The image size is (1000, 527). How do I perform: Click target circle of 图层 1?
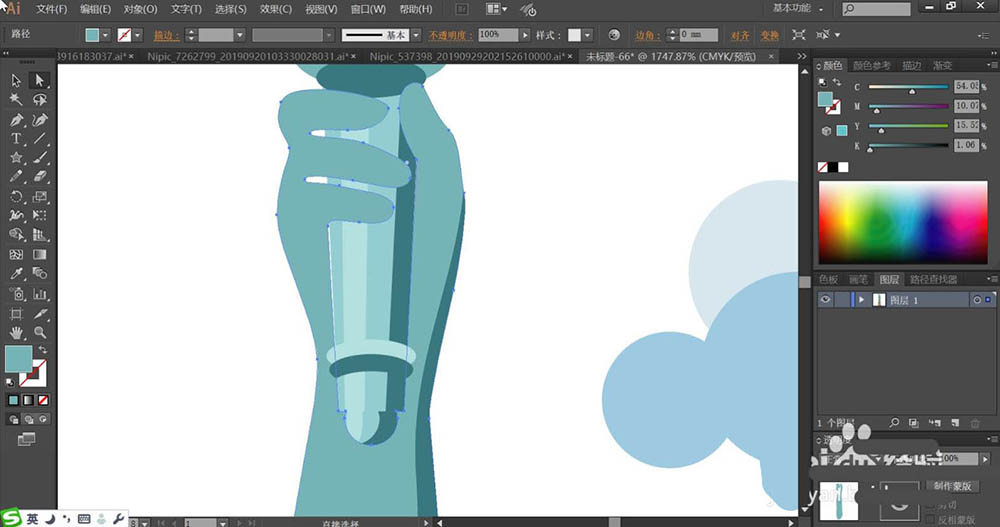pyautogui.click(x=976, y=300)
